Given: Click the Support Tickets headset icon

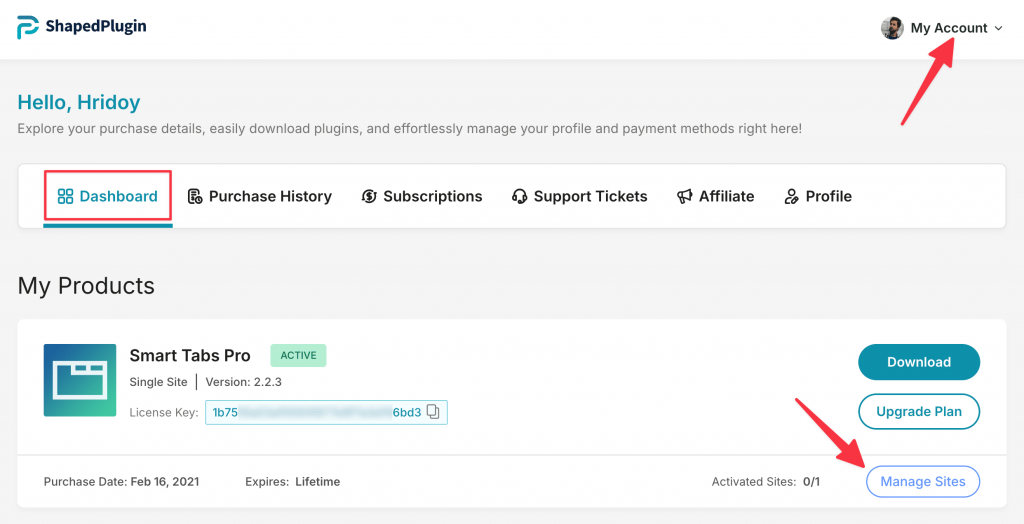Looking at the screenshot, I should point(519,196).
